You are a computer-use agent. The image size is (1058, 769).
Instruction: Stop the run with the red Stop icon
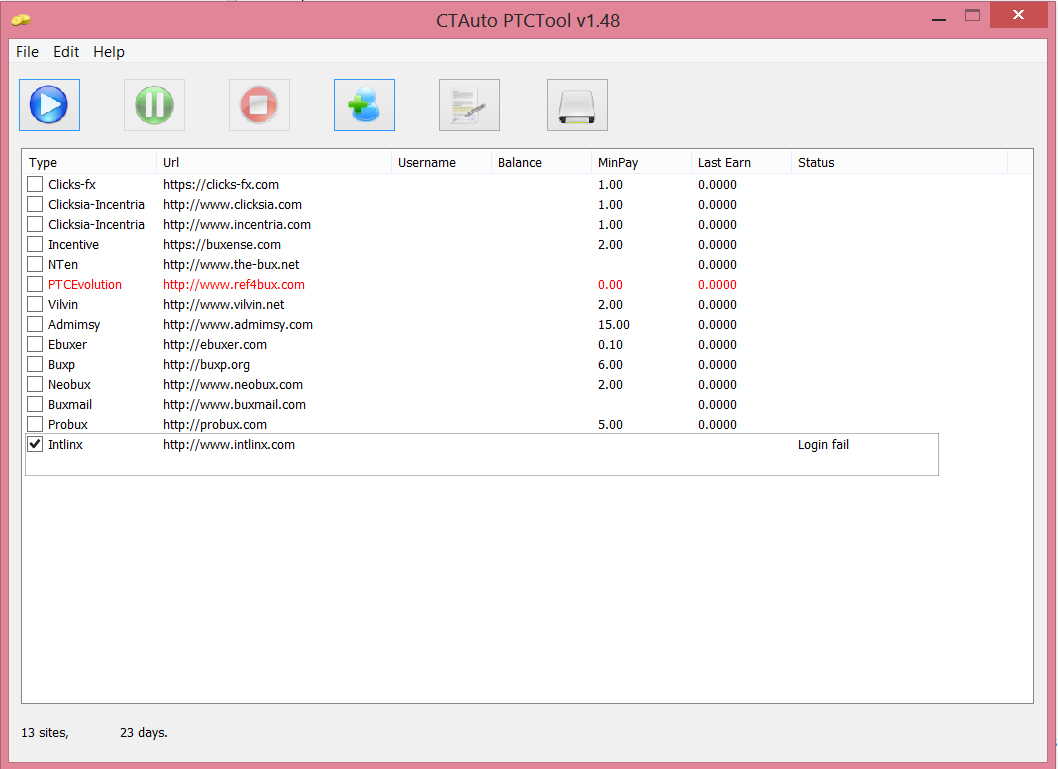click(259, 105)
